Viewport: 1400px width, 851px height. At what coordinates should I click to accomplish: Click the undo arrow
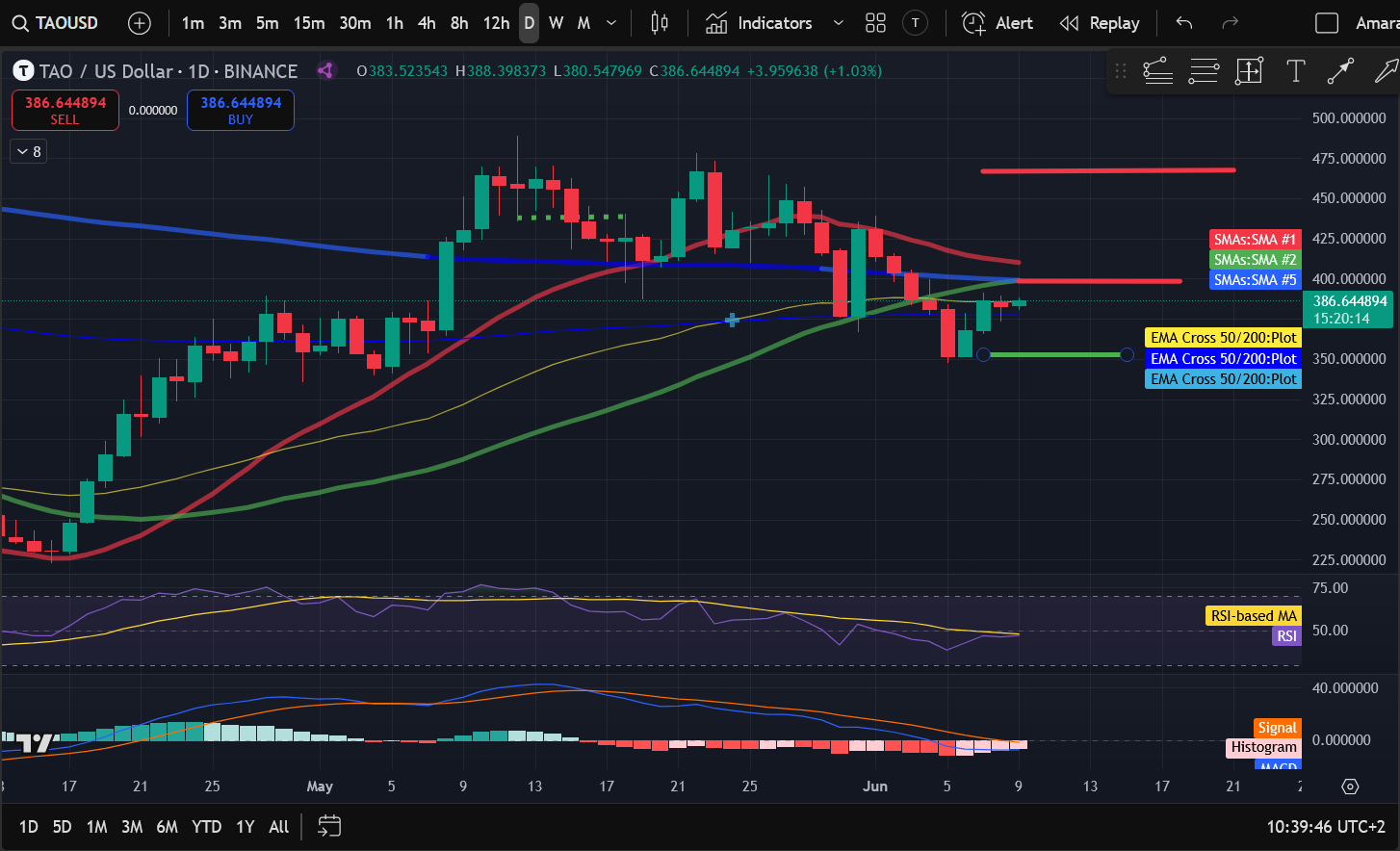(1184, 23)
